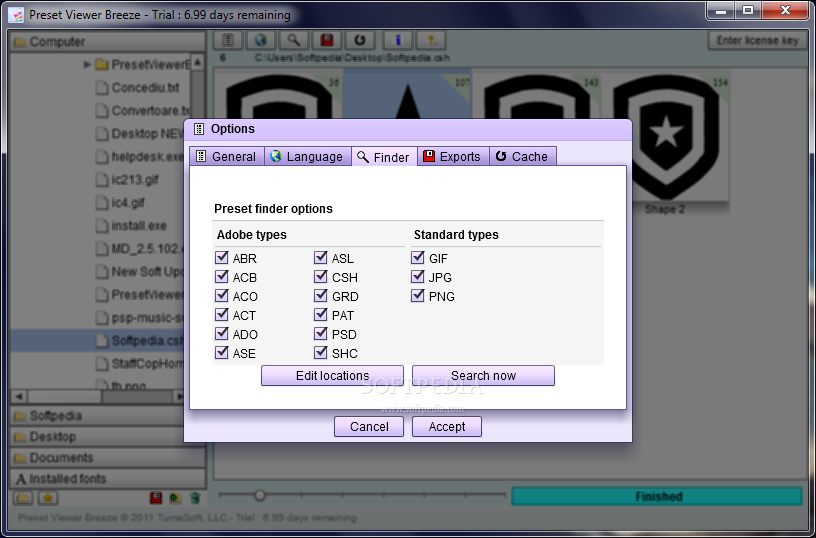Viewport: 816px width, 538px height.
Task: Cancel the Options dialog
Action: click(x=368, y=427)
